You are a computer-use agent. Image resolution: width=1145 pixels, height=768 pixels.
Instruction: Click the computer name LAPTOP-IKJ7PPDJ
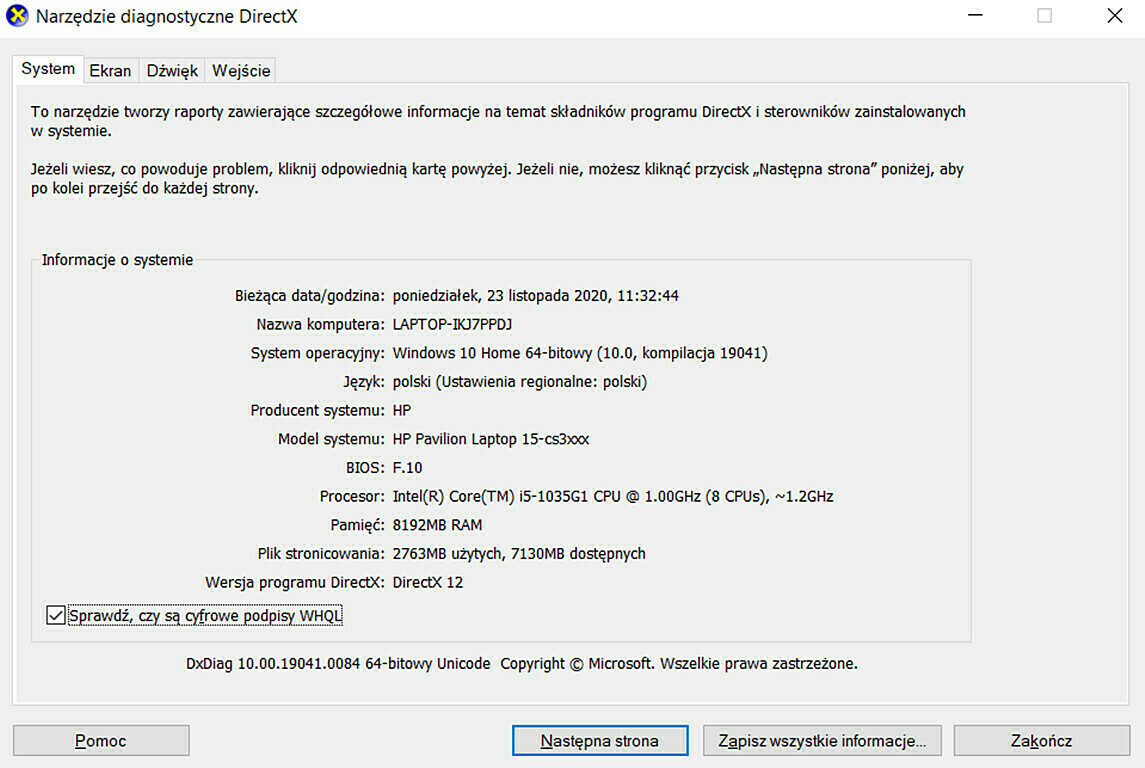pos(452,324)
